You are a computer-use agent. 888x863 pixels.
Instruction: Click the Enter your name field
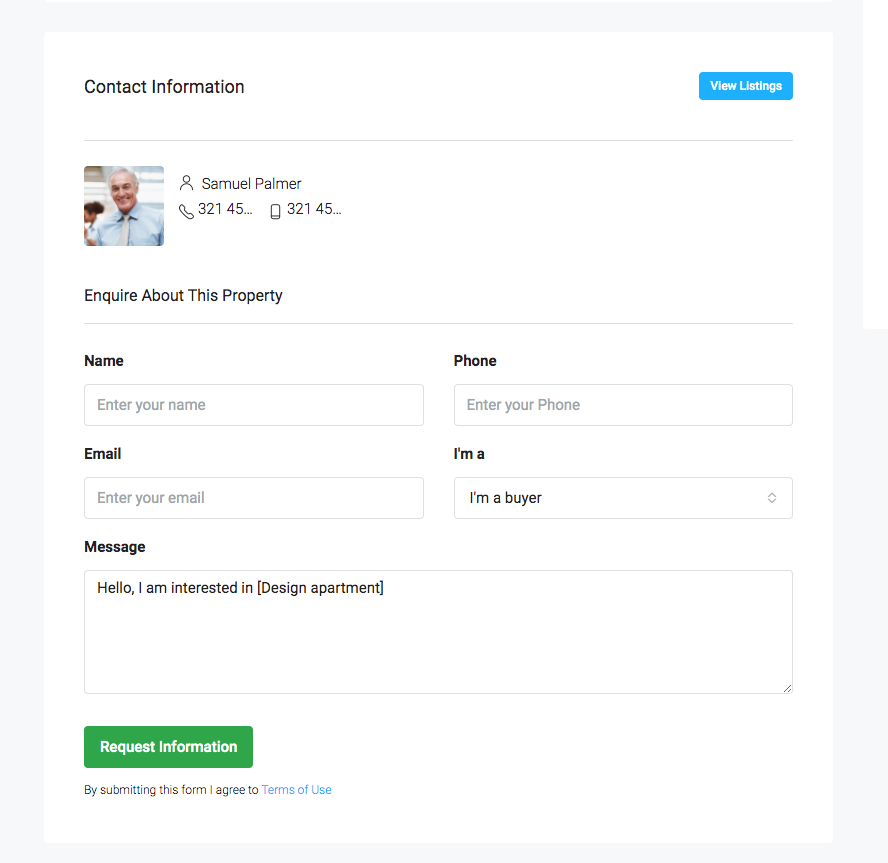(254, 405)
